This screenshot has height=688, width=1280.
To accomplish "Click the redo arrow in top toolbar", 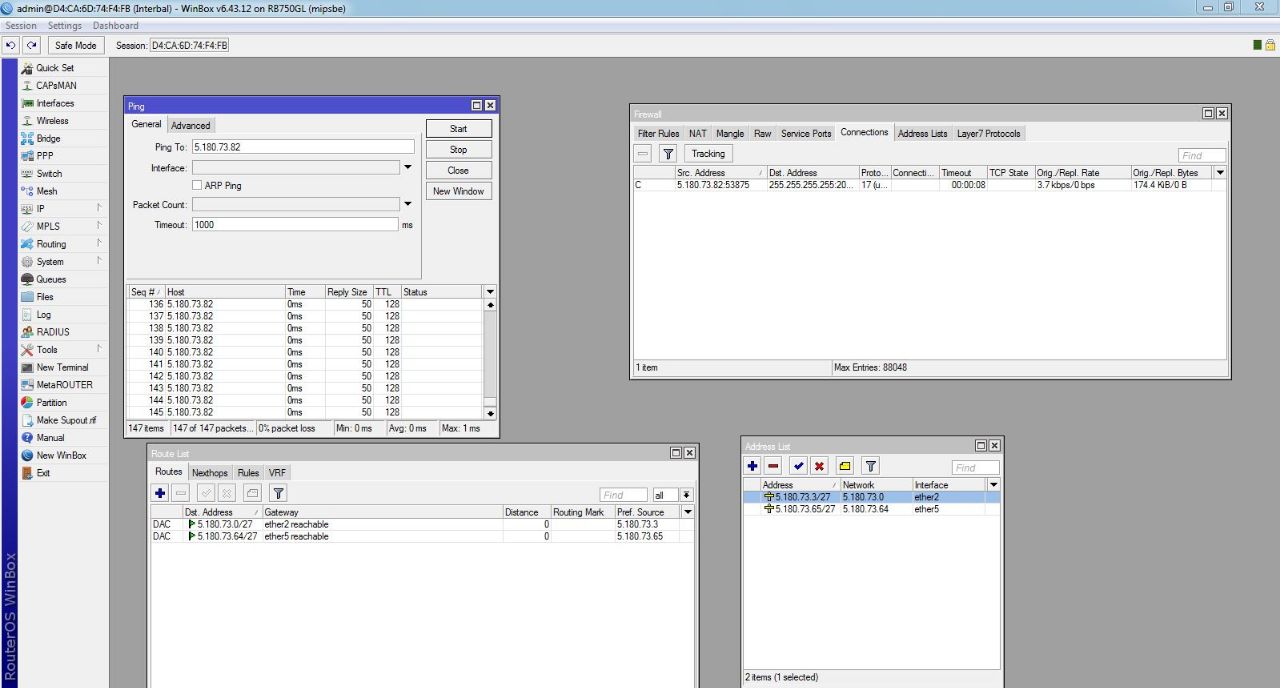I will (x=31, y=45).
